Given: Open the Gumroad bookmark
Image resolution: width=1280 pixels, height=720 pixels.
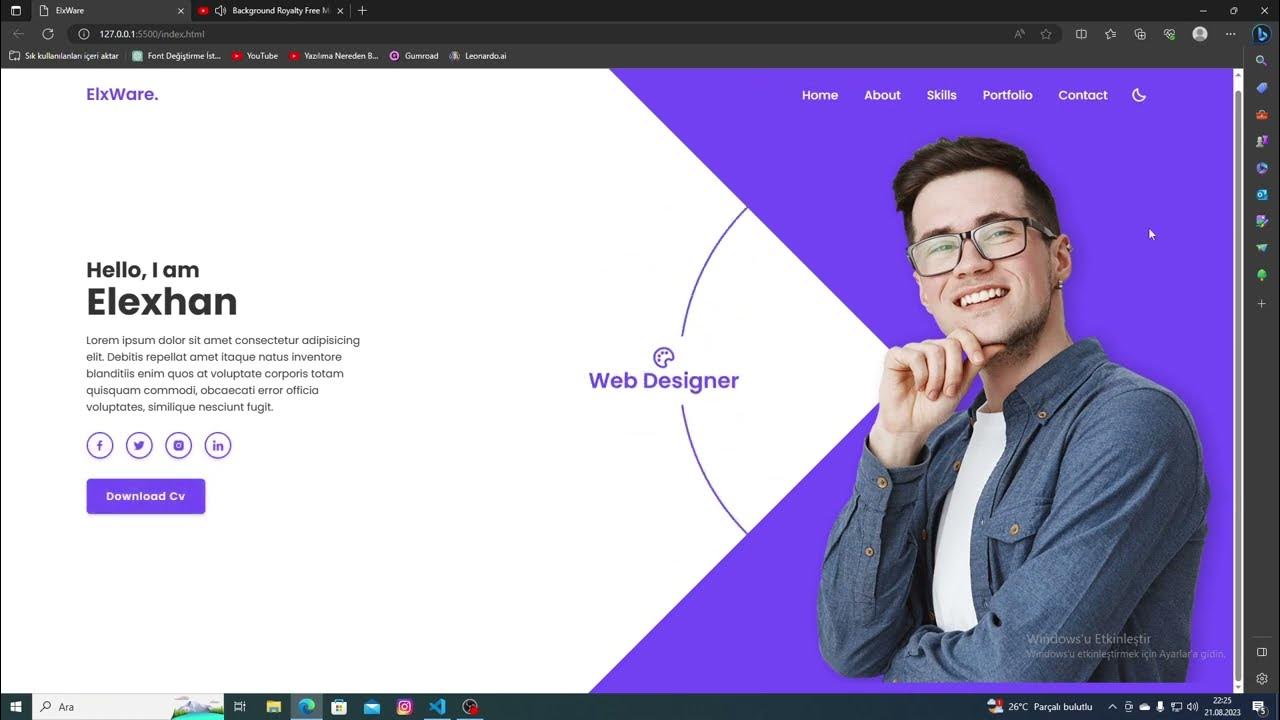Looking at the screenshot, I should tap(414, 56).
